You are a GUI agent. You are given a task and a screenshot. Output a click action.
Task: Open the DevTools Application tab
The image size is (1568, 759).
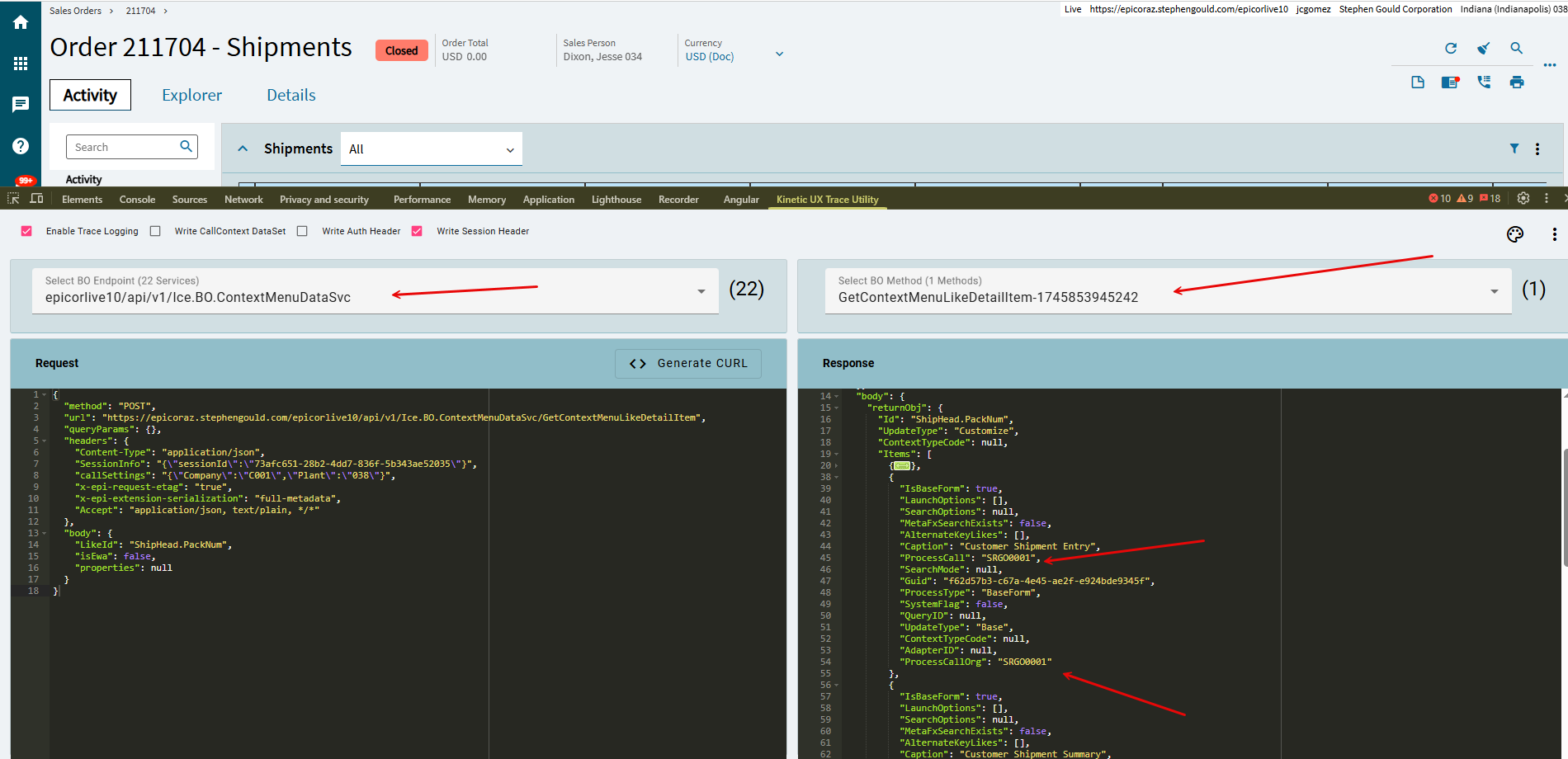point(549,199)
